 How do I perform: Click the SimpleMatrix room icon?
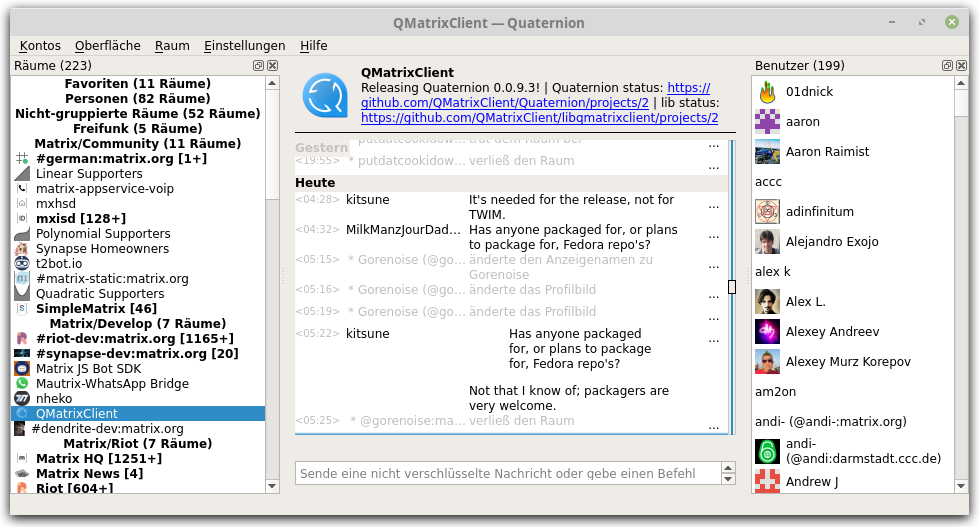[22, 308]
